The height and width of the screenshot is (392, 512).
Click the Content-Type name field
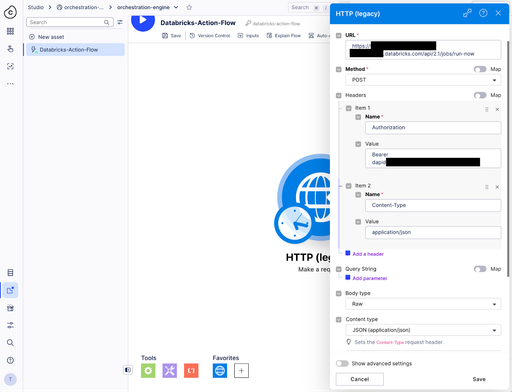[433, 205]
